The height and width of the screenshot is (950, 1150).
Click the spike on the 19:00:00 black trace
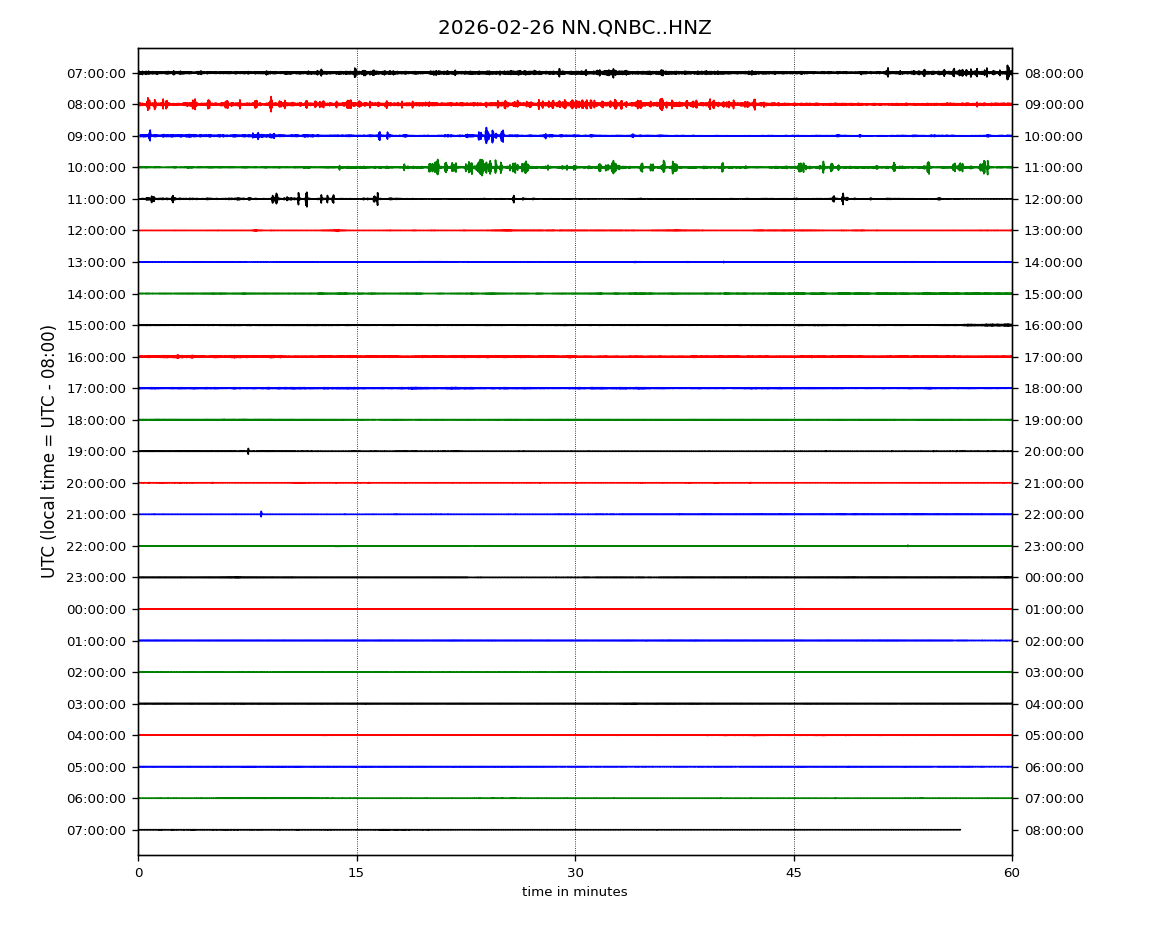tap(248, 451)
